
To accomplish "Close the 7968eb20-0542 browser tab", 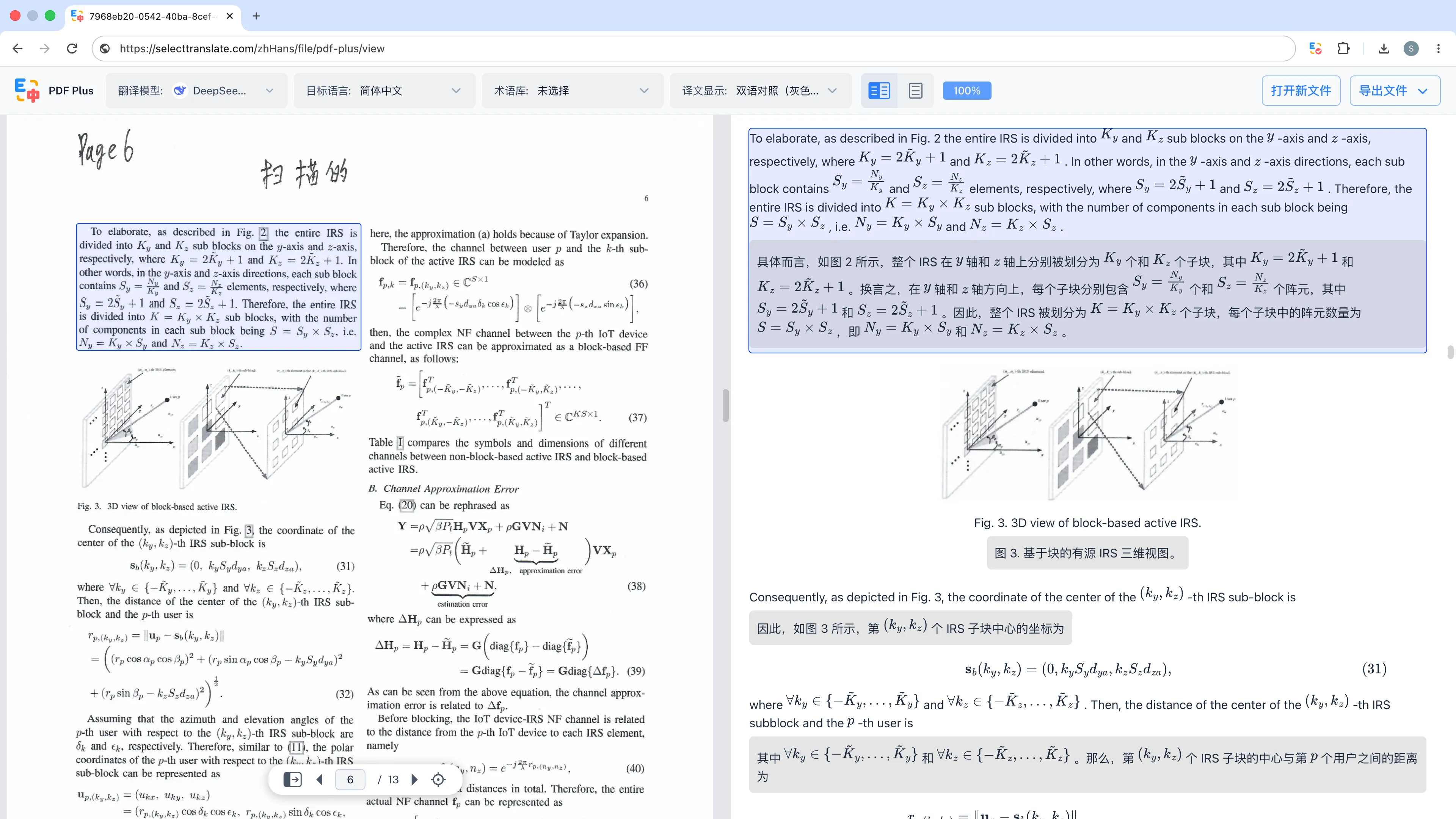I will tap(229, 16).
